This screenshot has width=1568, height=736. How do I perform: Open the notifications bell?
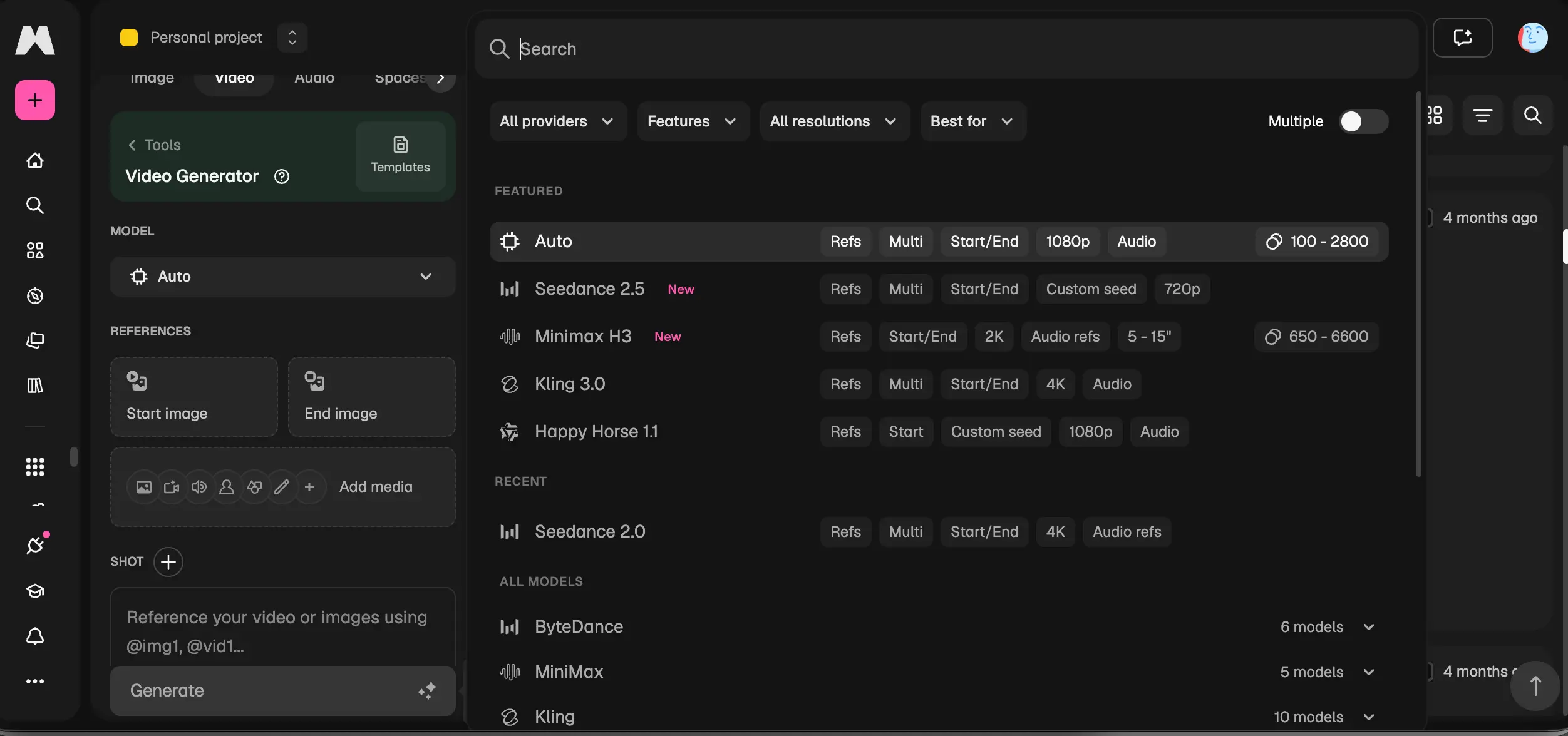tap(35, 636)
